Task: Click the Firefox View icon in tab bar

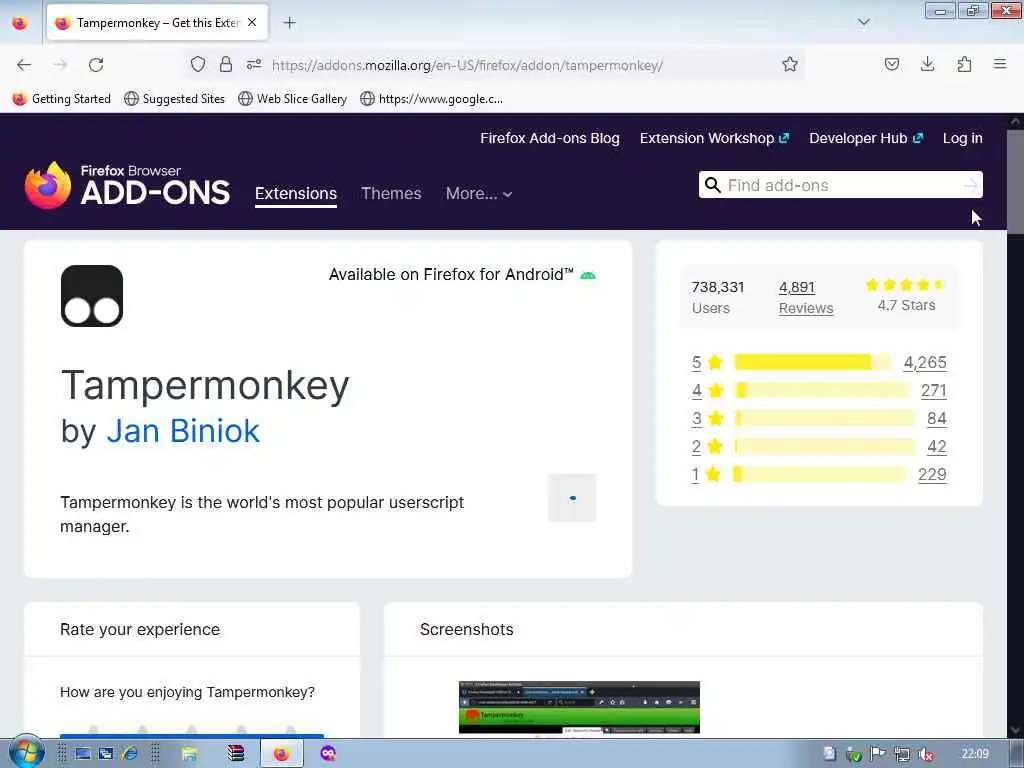Action: point(20,23)
